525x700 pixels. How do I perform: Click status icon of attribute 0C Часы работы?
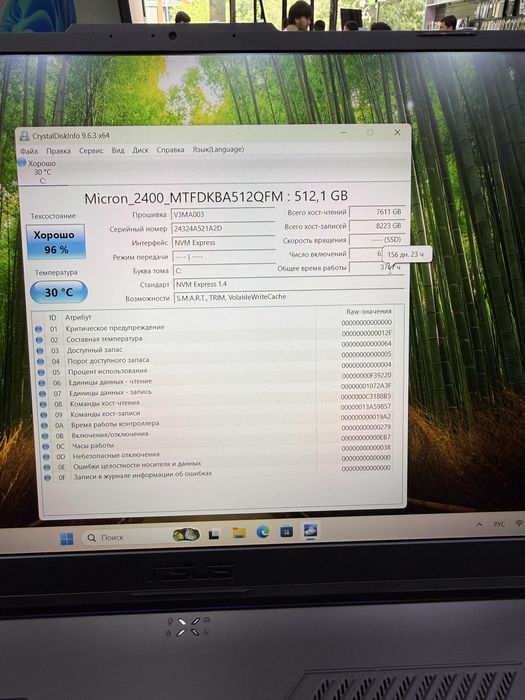coord(45,446)
